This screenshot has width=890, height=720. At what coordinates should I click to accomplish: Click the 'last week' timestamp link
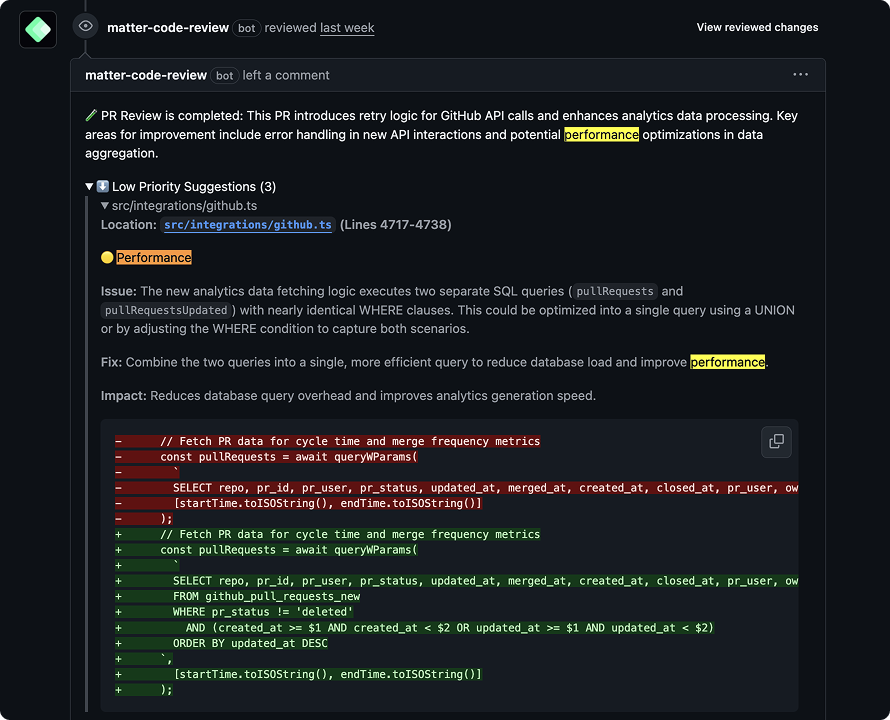[x=347, y=28]
